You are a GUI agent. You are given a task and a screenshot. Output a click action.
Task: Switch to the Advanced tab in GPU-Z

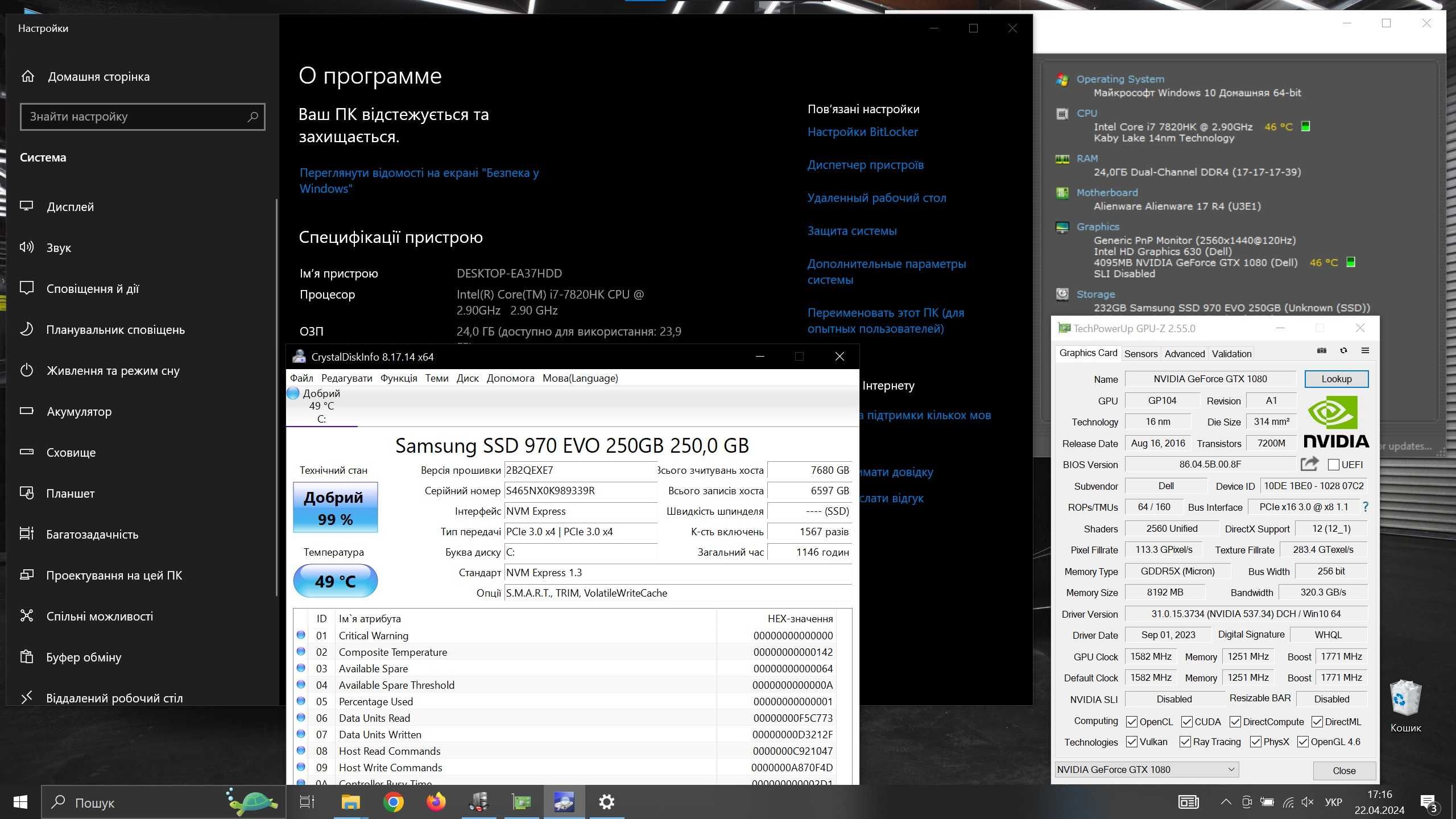coord(1185,354)
